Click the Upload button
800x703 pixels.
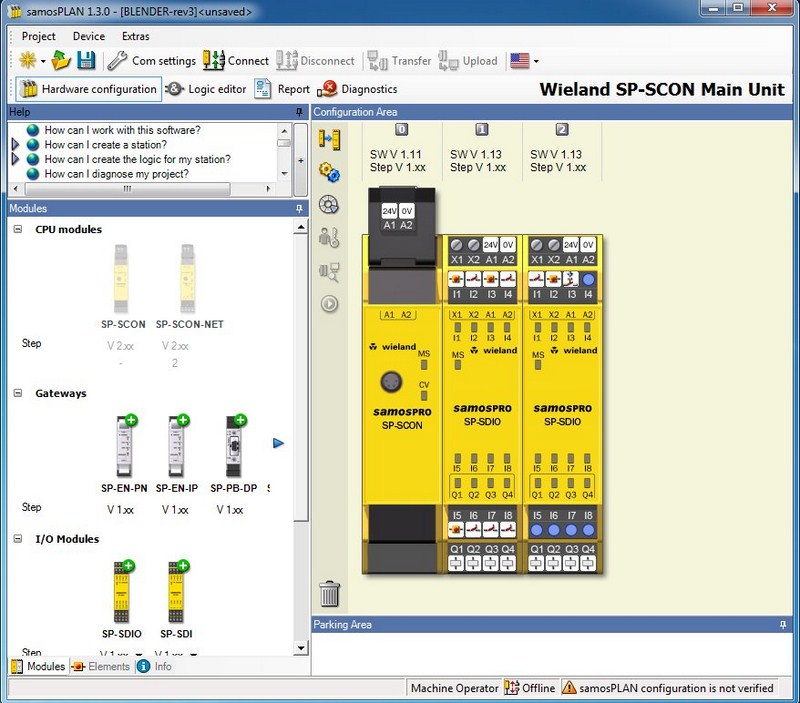467,61
